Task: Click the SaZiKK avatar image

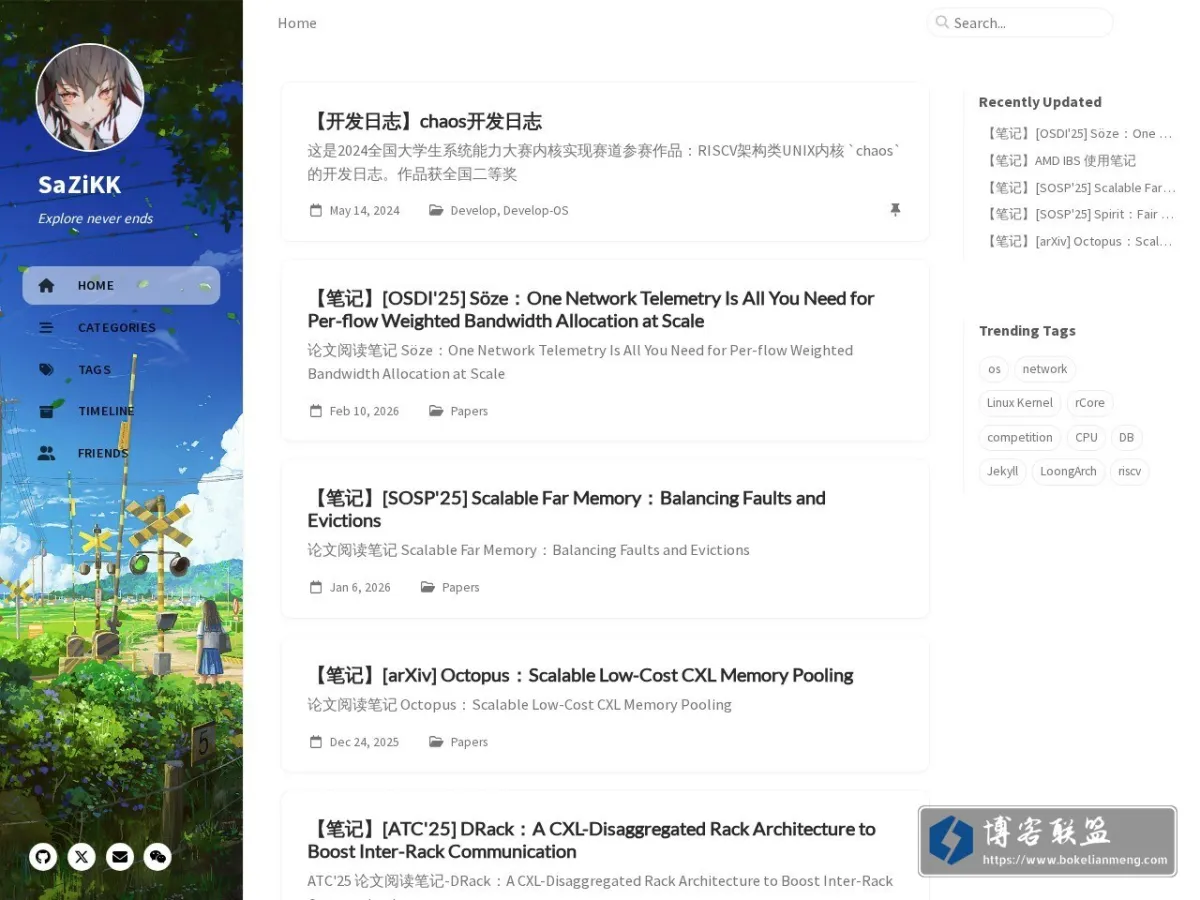Action: pos(90,98)
